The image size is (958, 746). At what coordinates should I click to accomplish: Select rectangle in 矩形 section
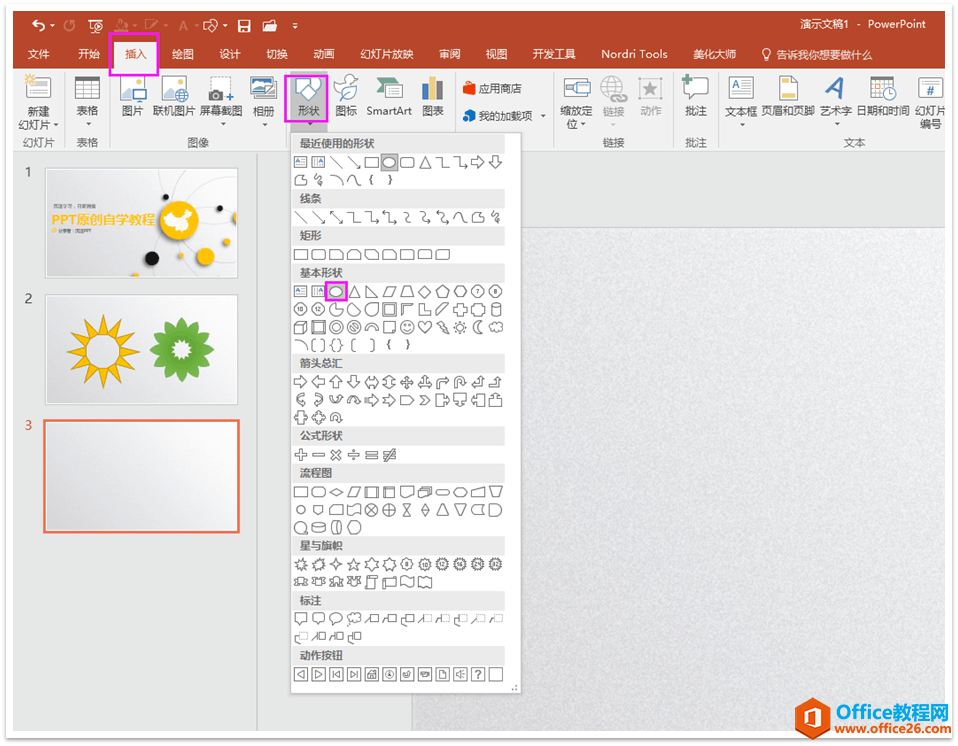coord(301,255)
